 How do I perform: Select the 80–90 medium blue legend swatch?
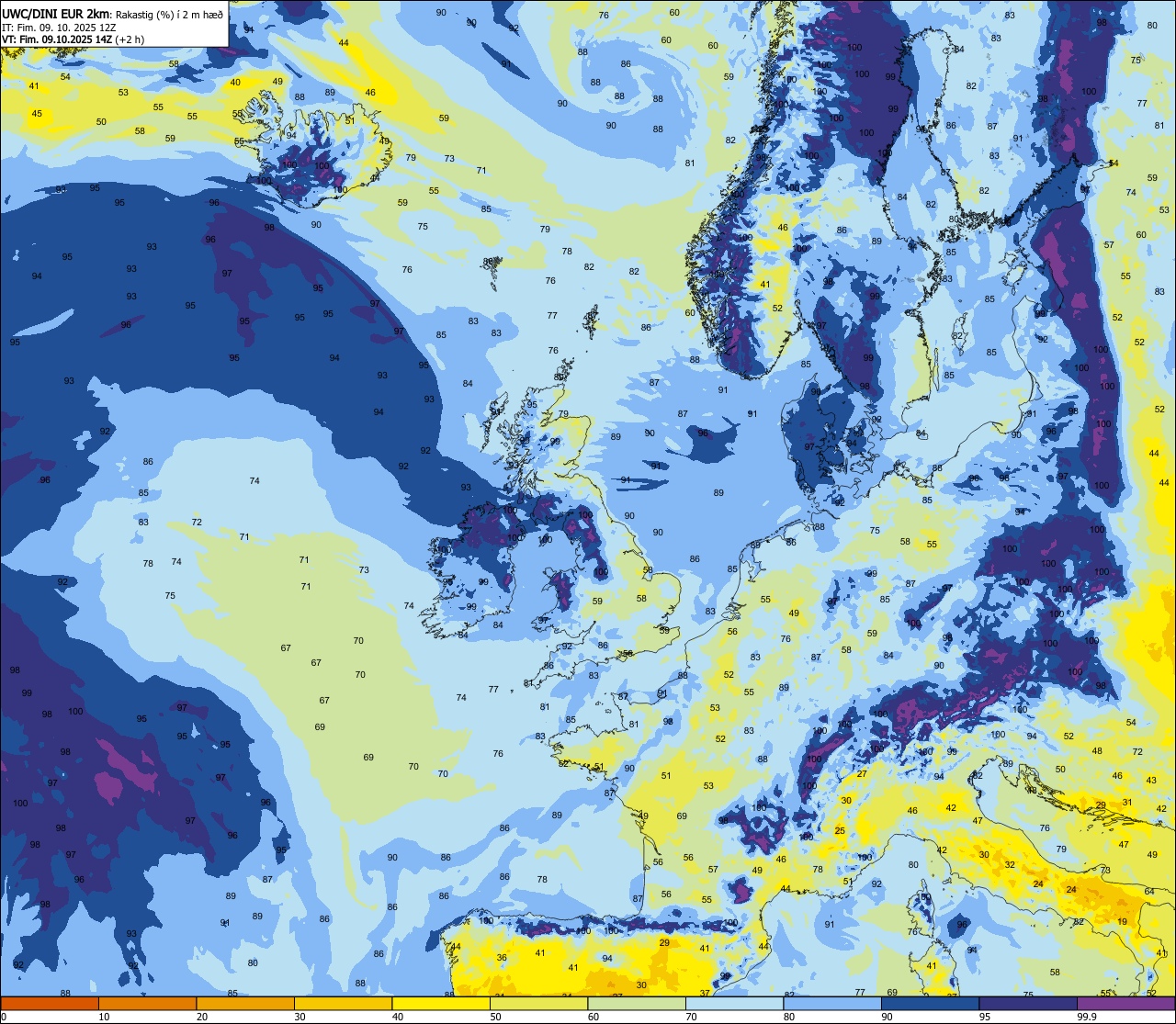832,1004
